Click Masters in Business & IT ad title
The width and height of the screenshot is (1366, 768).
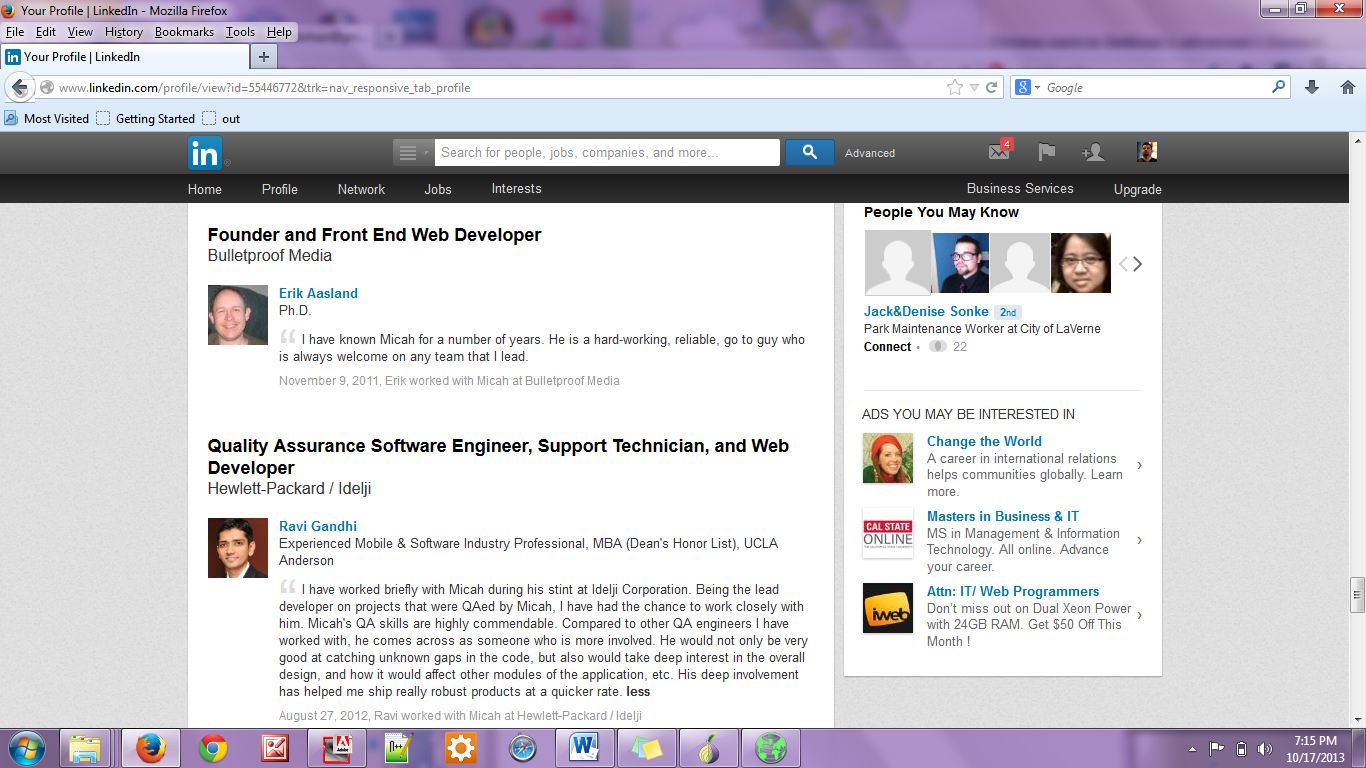coord(1003,516)
